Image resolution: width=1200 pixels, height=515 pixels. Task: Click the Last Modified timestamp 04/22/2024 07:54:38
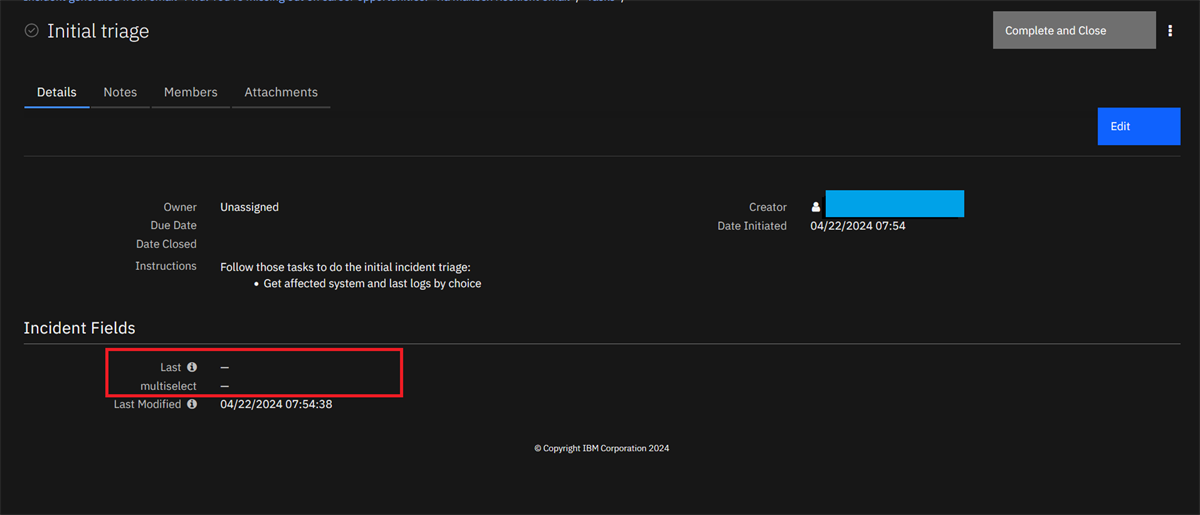pos(276,405)
